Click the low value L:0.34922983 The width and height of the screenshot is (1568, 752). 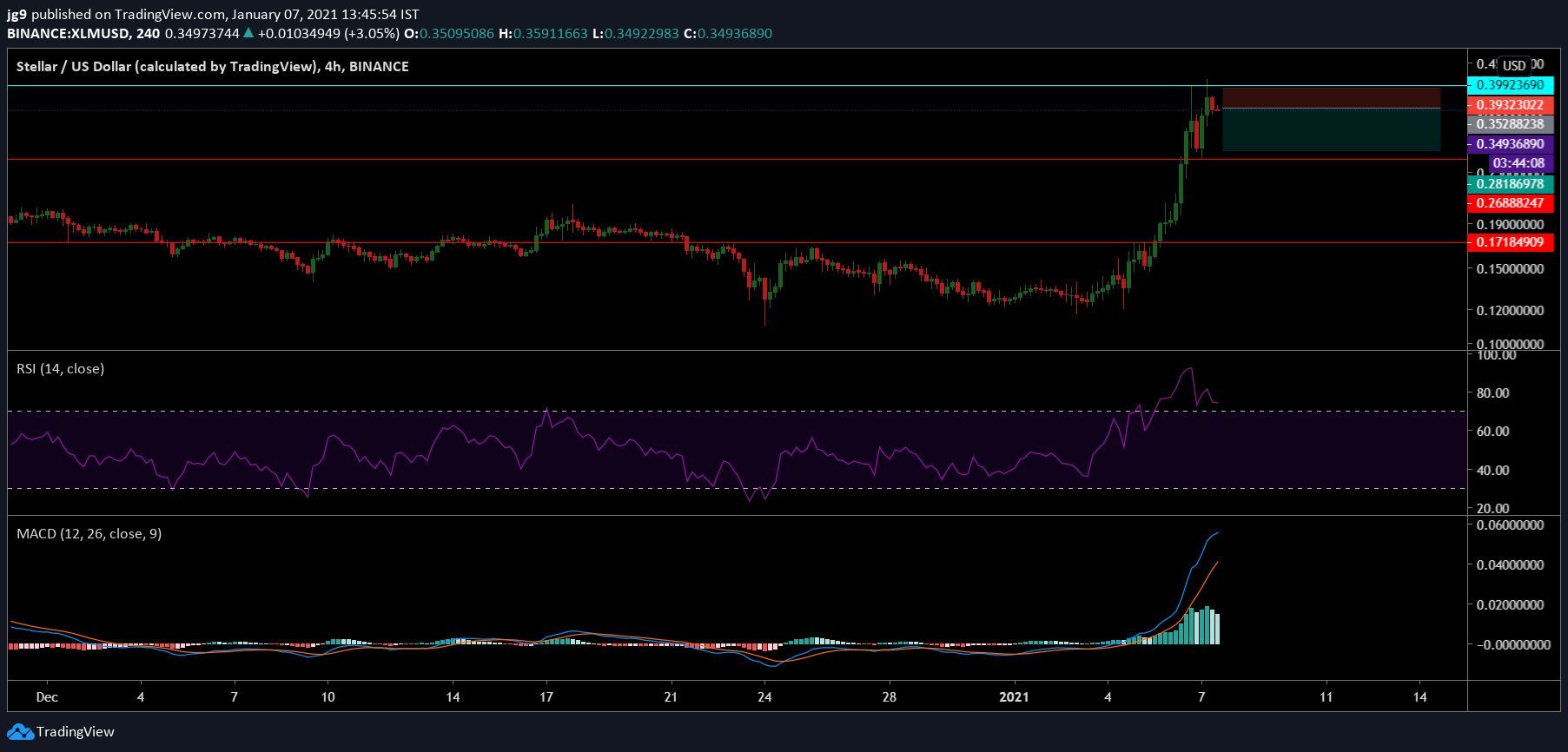click(636, 34)
